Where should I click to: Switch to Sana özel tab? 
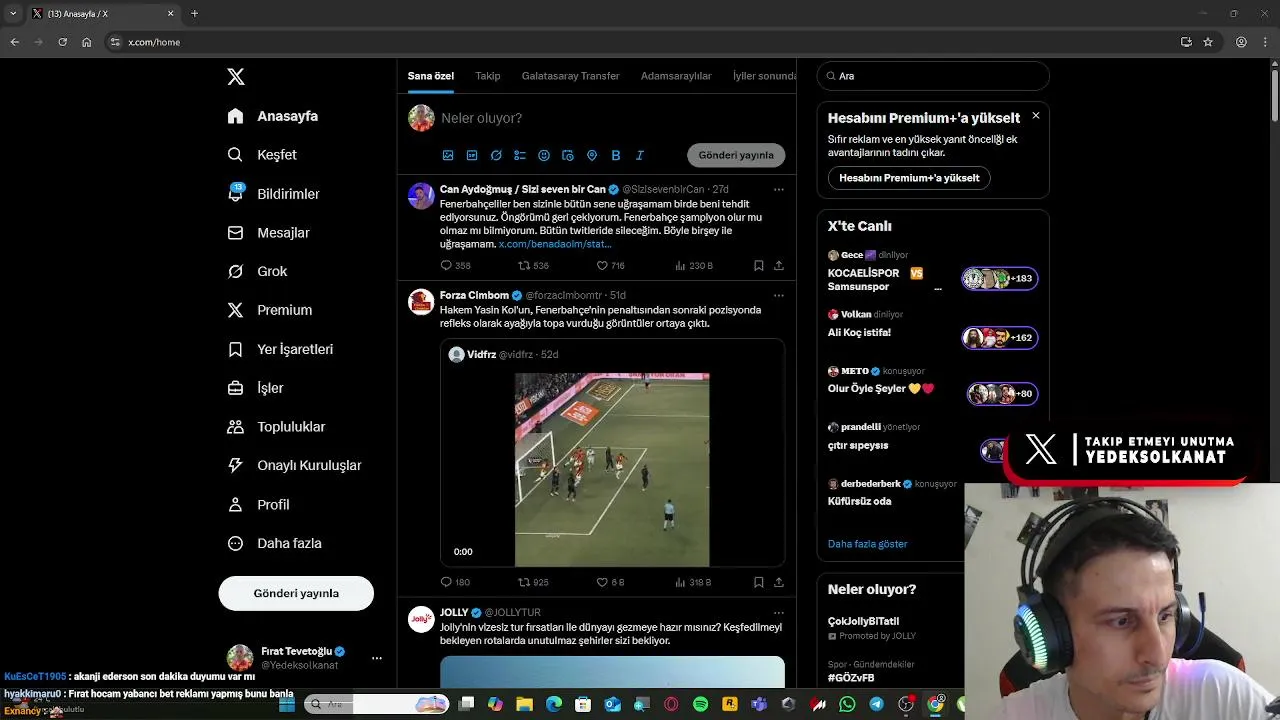tap(431, 76)
